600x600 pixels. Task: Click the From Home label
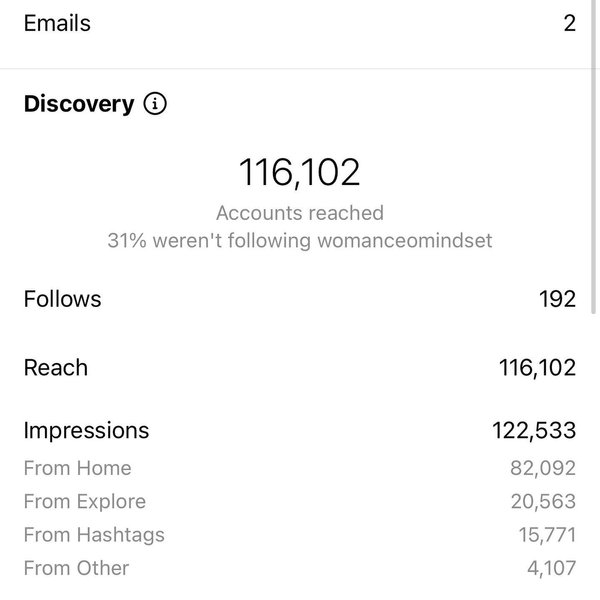point(77,468)
